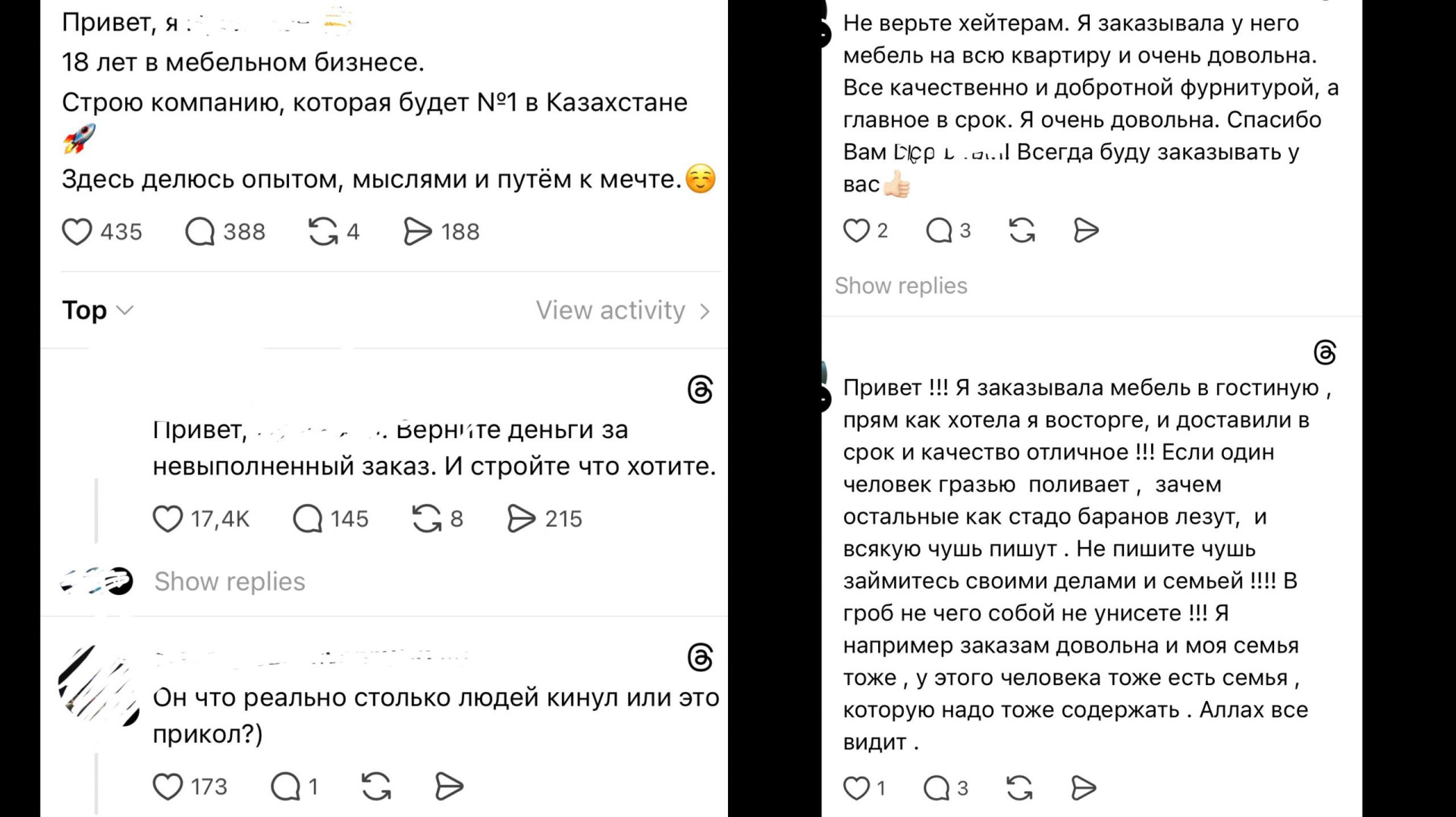Like the main post with 435 likes
Screen dimensions: 1456x817
[77, 232]
